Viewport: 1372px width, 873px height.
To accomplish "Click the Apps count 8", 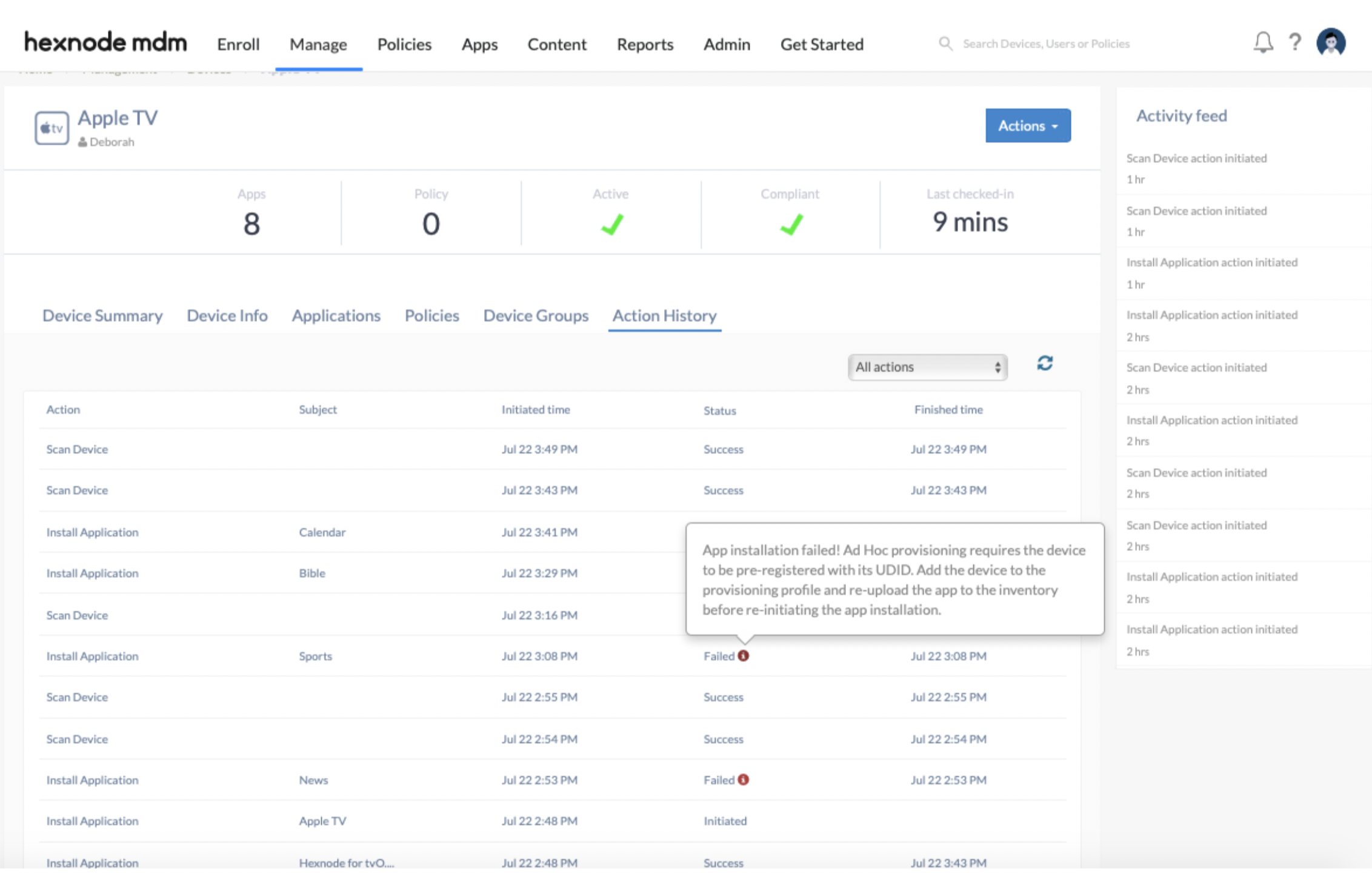I will 251,224.
